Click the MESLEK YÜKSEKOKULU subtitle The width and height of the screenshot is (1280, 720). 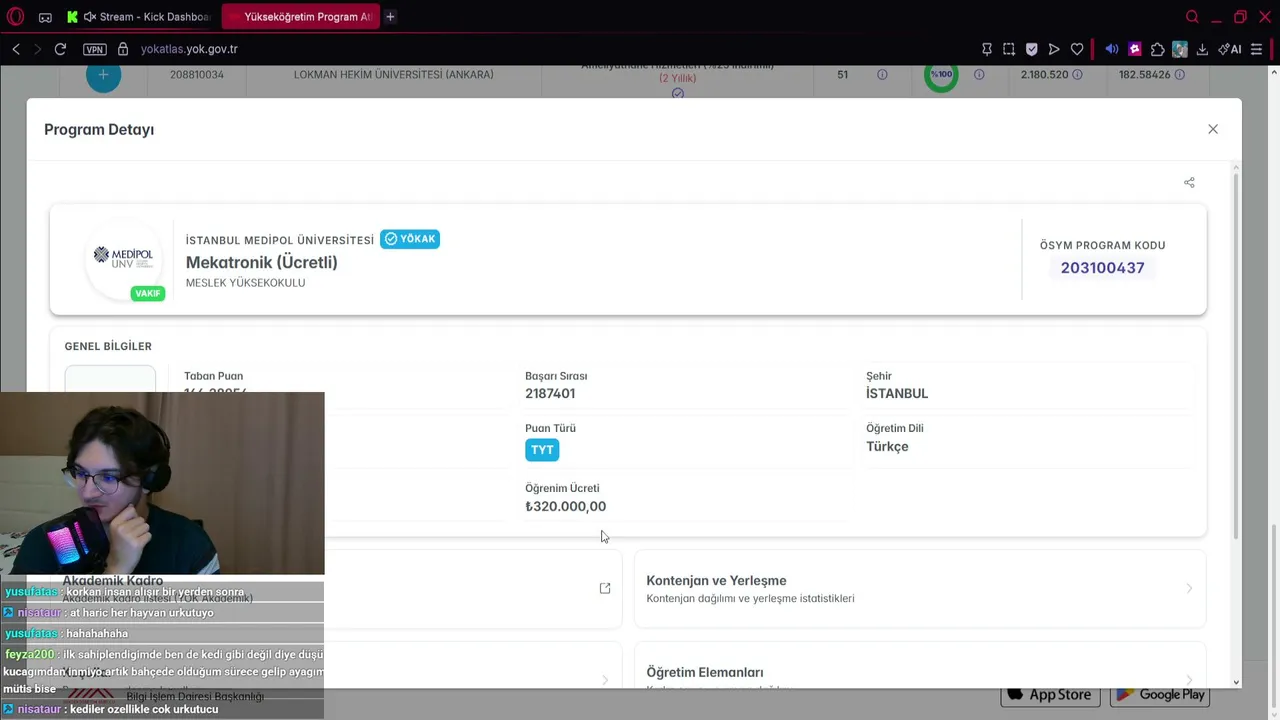[x=246, y=283]
